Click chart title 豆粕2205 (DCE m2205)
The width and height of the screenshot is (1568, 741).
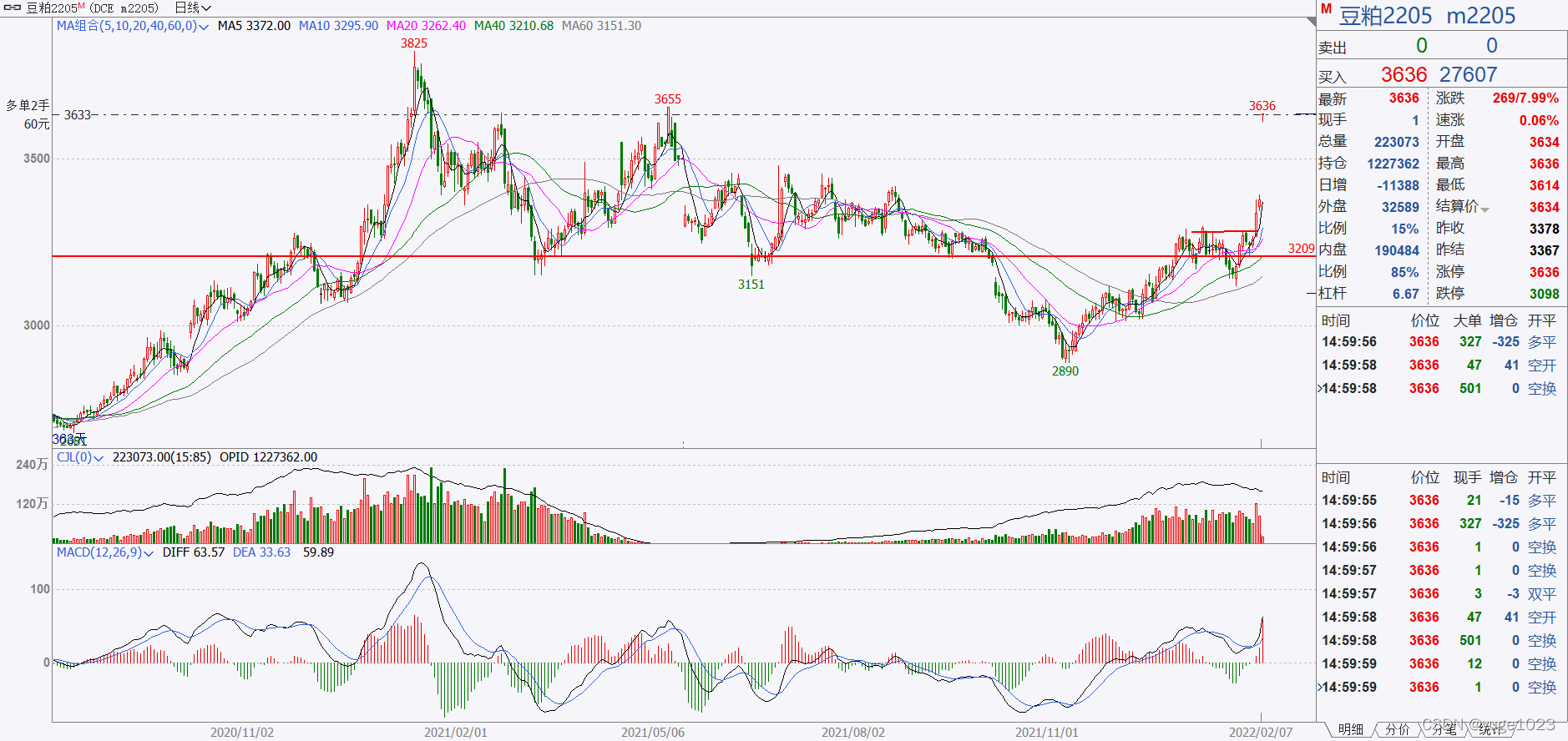pyautogui.click(x=93, y=8)
